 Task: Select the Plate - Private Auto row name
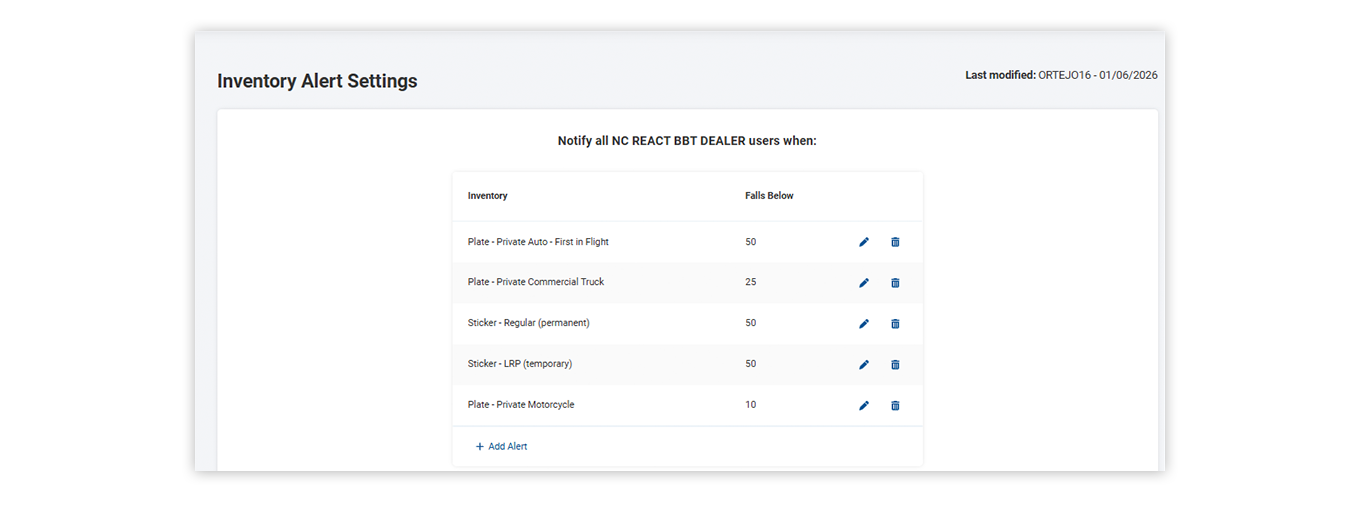[x=538, y=242]
